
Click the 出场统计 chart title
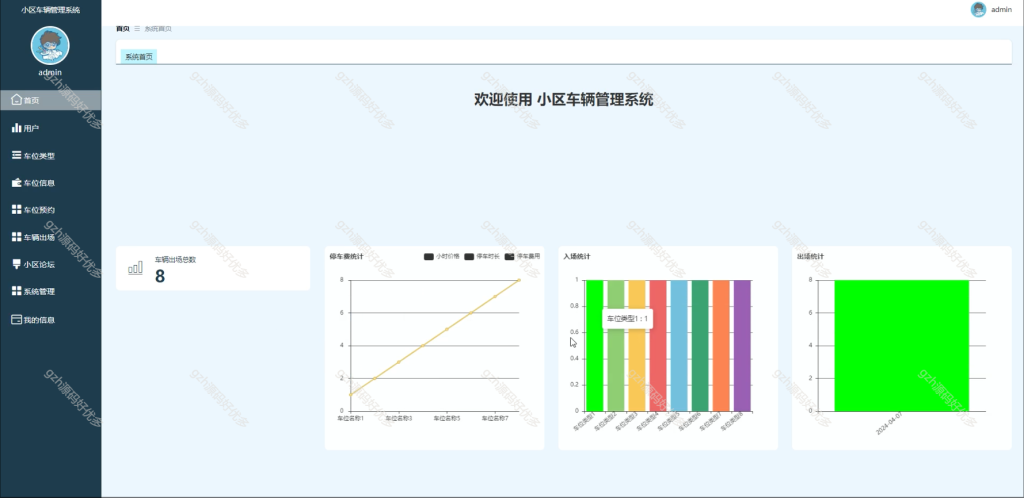click(808, 257)
